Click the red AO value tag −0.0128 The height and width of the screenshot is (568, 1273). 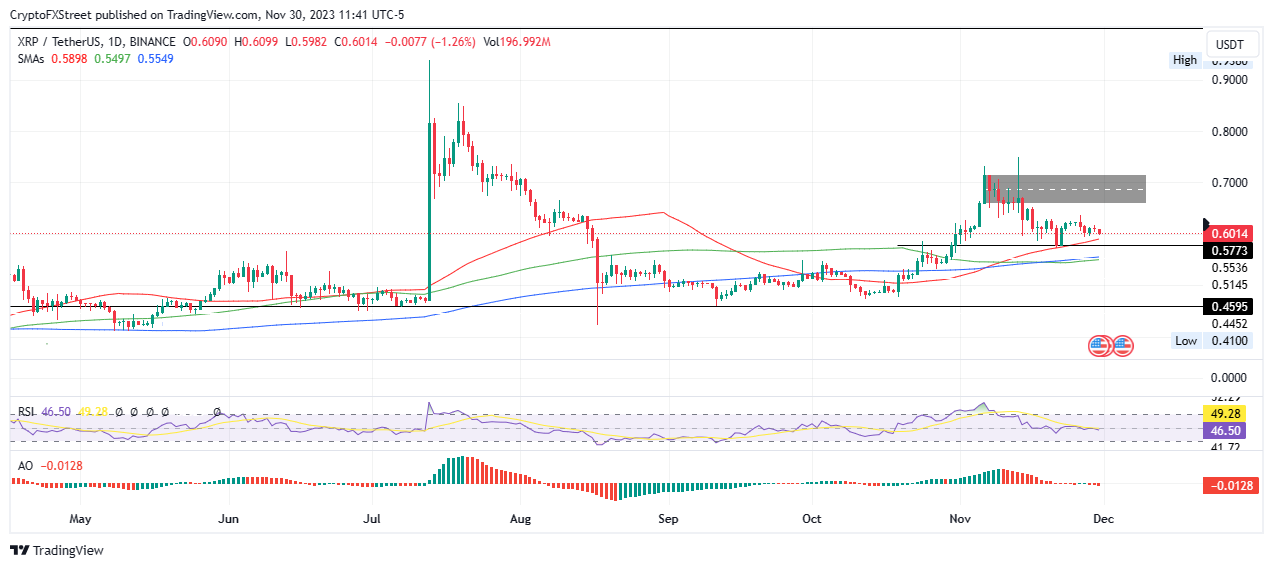pyautogui.click(x=1230, y=485)
